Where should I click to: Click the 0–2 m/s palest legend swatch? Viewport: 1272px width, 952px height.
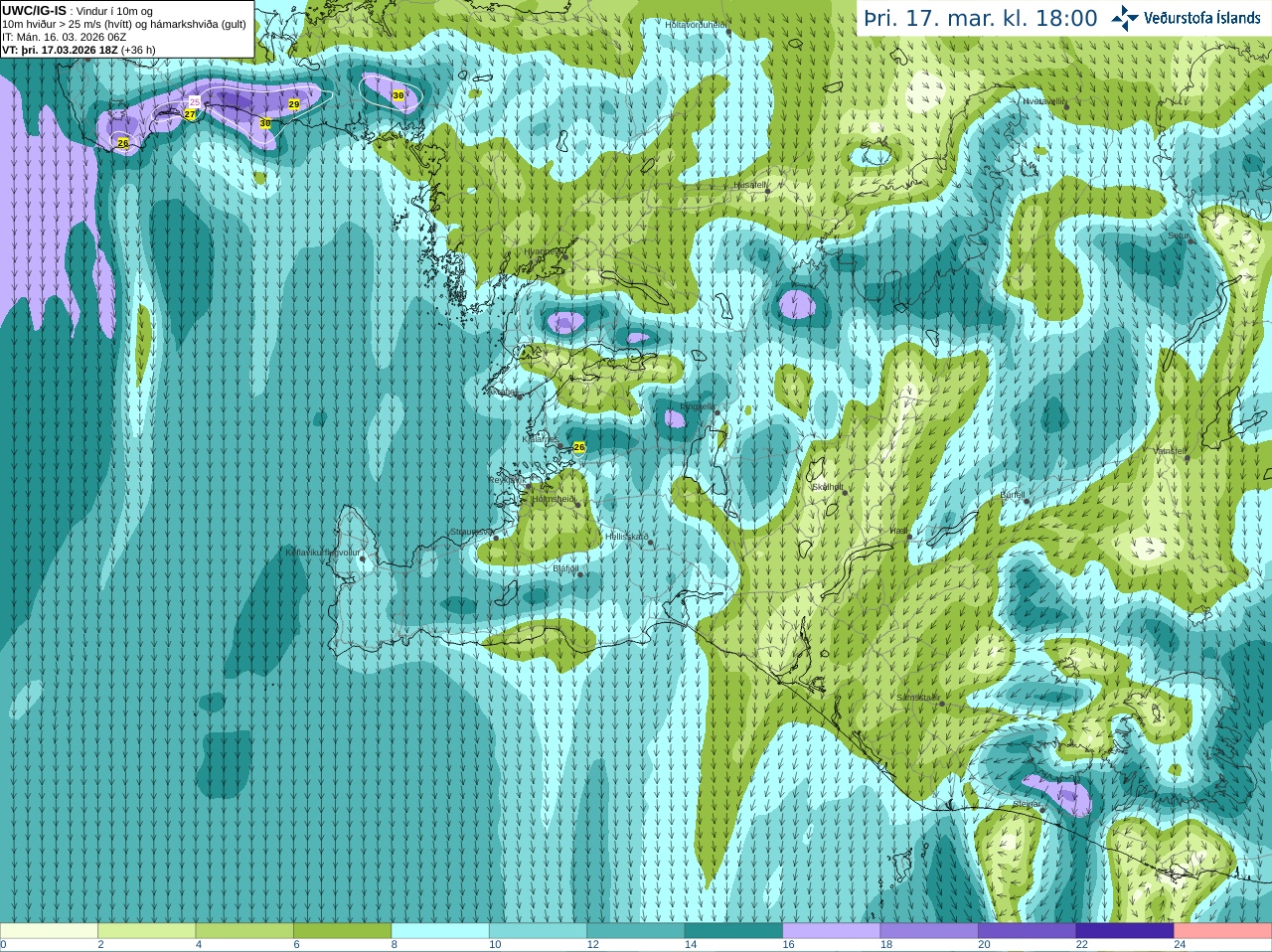click(x=49, y=932)
